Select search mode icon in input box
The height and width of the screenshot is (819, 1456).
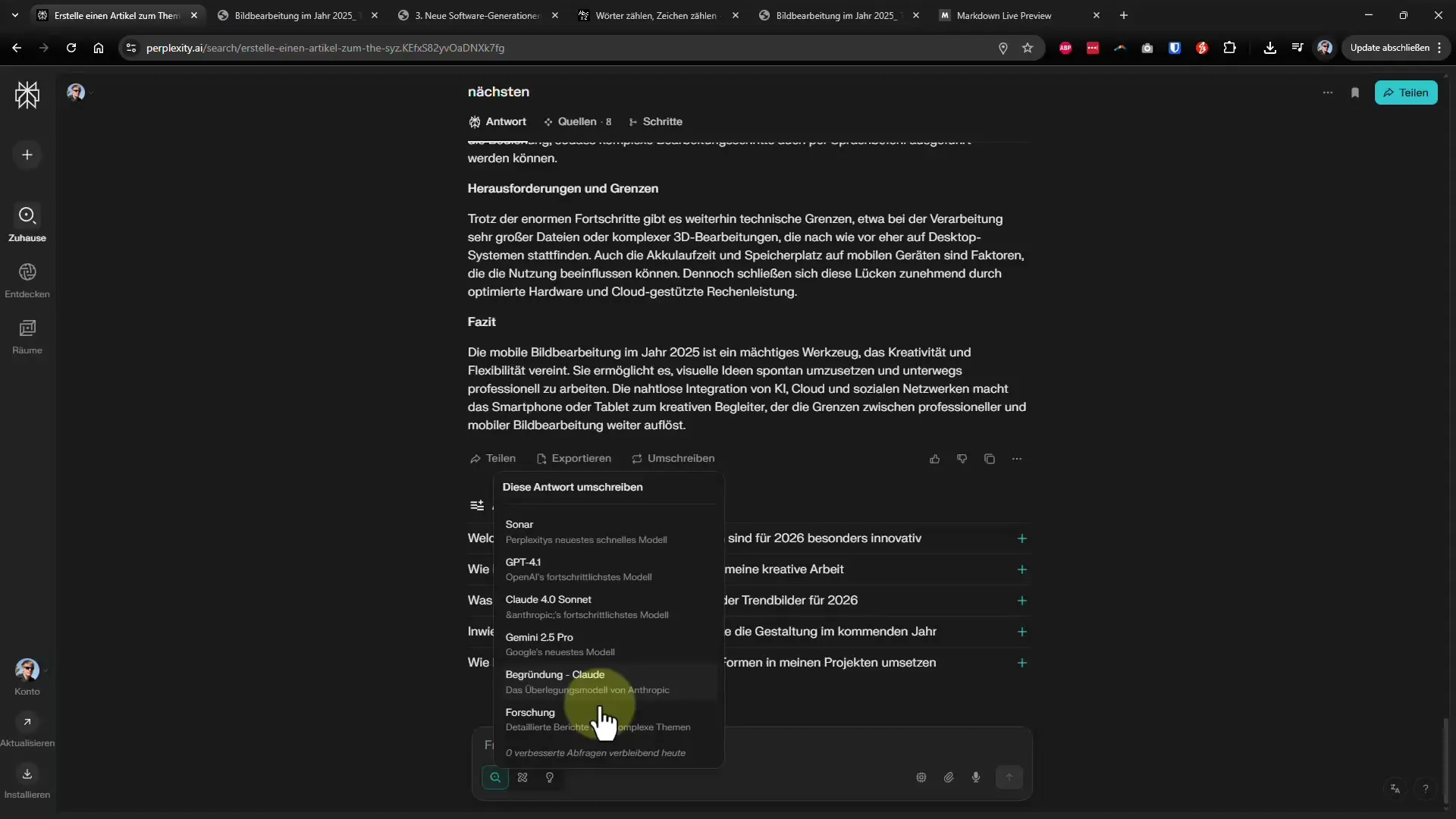click(495, 777)
